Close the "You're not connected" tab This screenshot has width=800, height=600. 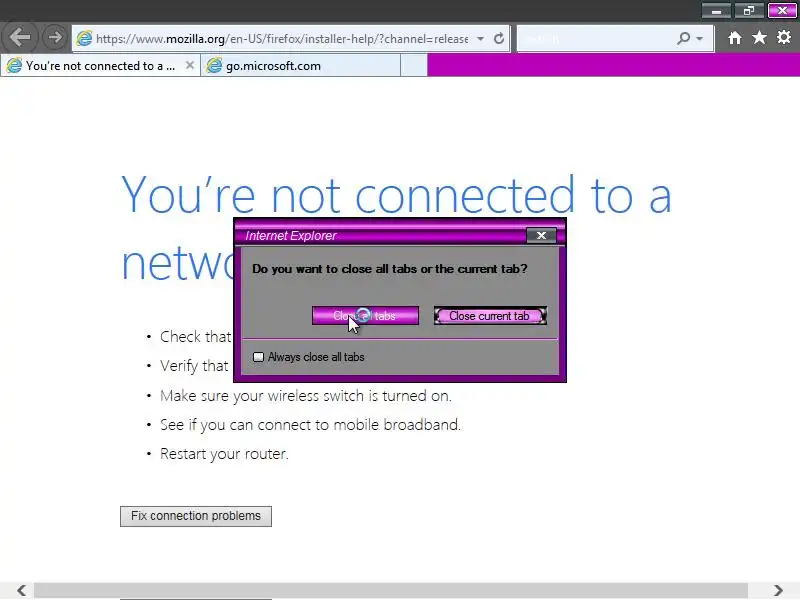tap(189, 65)
